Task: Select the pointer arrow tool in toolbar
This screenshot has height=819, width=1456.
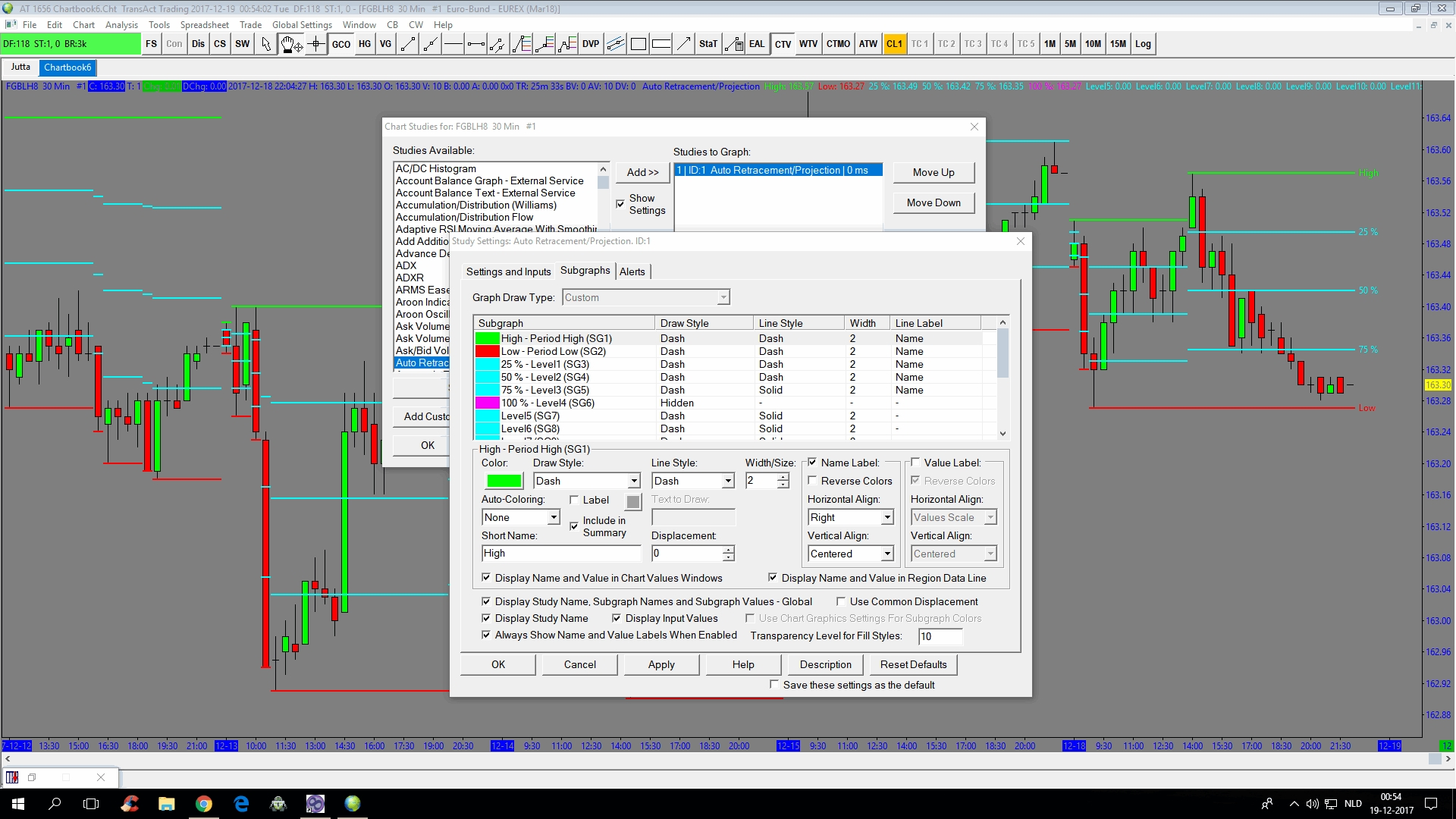Action: (266, 44)
